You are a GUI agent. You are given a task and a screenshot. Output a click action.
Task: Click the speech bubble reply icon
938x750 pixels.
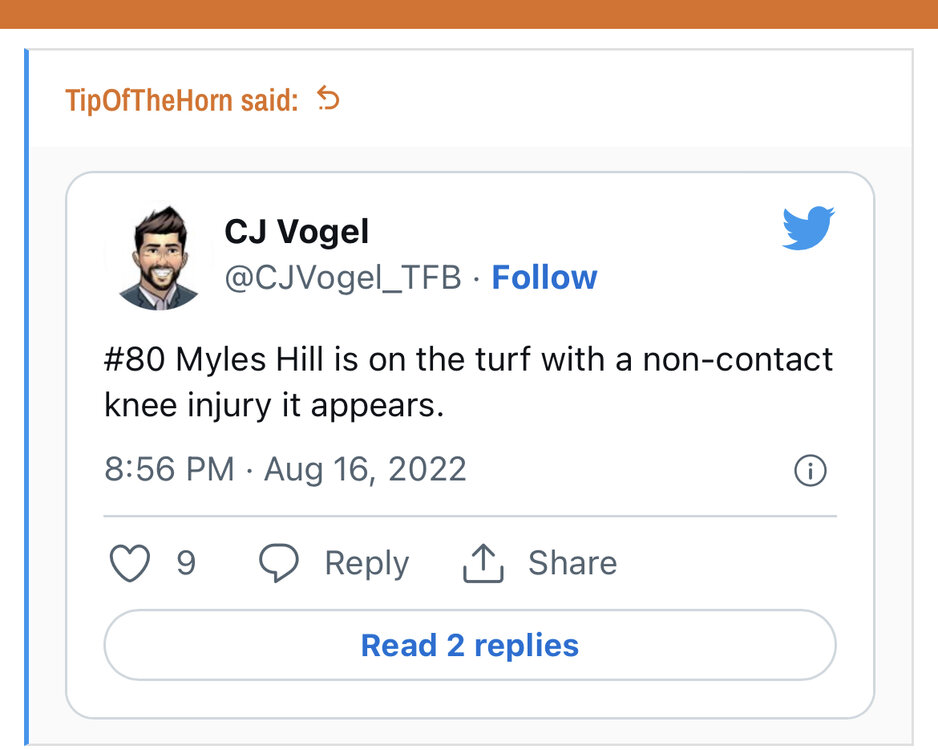click(x=278, y=564)
